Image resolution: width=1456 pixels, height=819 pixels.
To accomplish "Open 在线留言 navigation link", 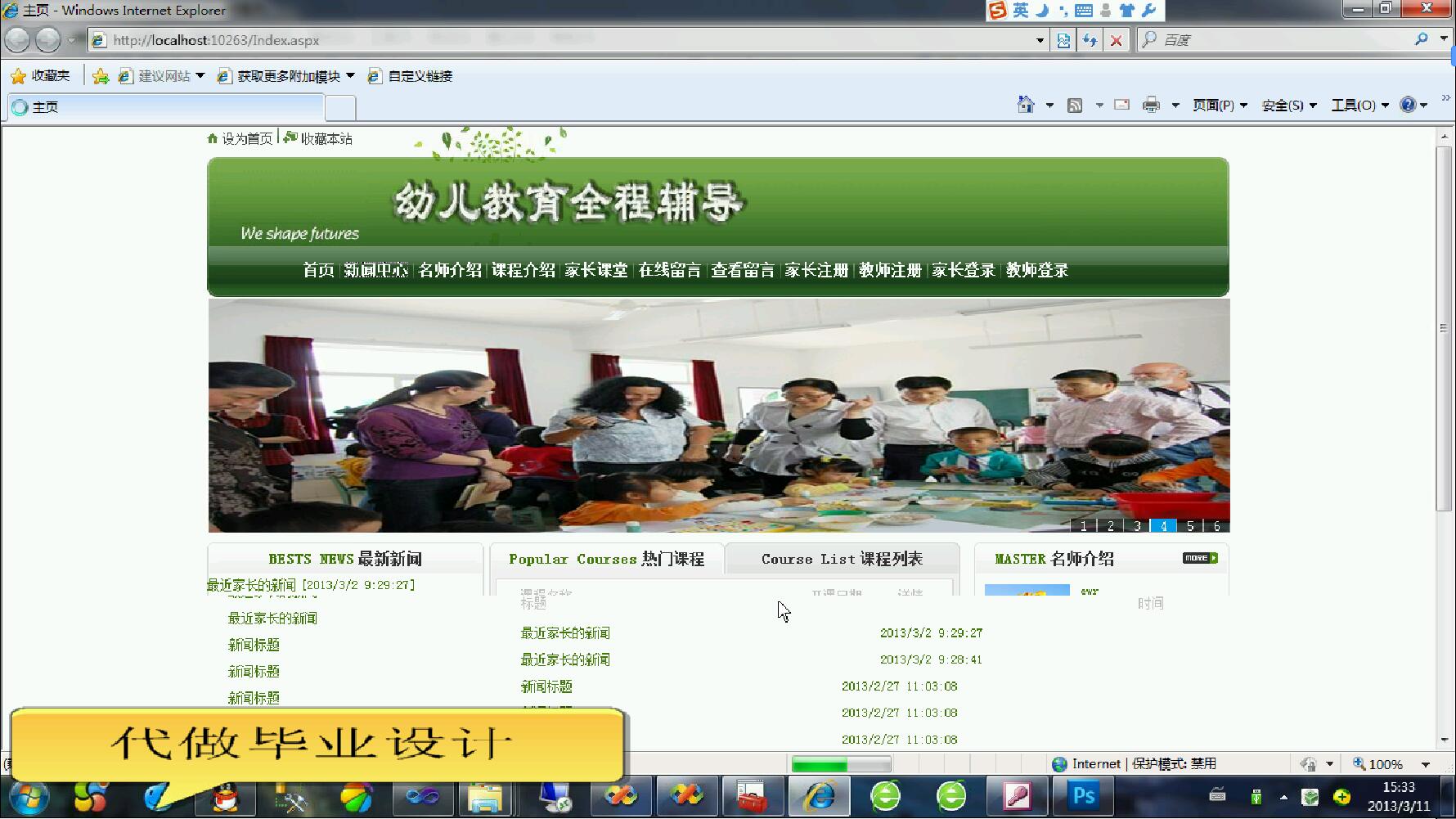I will tap(670, 270).
